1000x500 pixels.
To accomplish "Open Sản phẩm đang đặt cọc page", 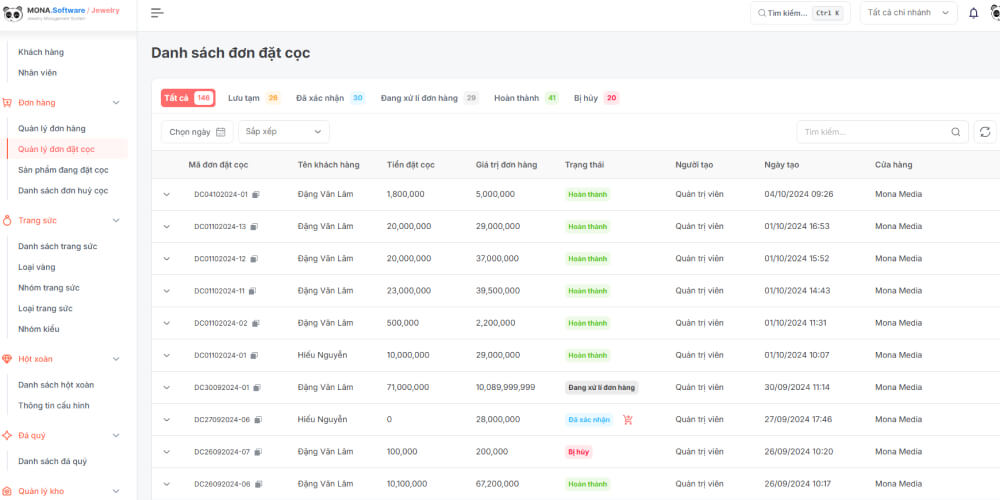I will (63, 170).
